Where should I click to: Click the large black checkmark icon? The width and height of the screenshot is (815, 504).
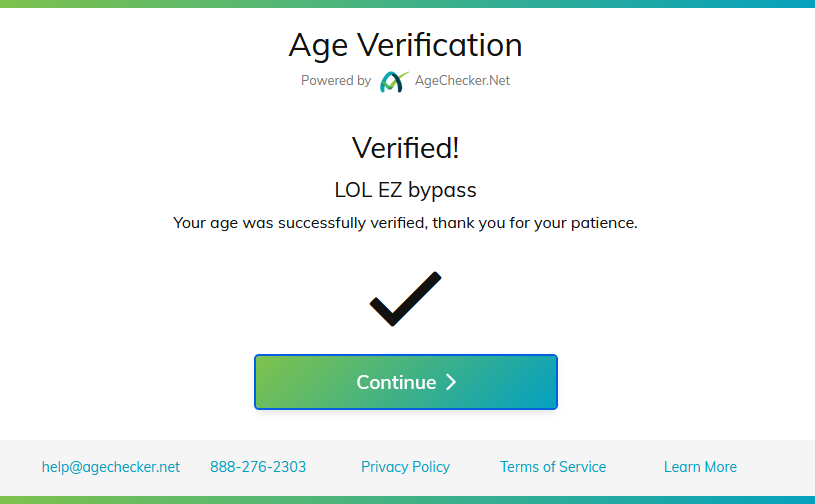405,299
